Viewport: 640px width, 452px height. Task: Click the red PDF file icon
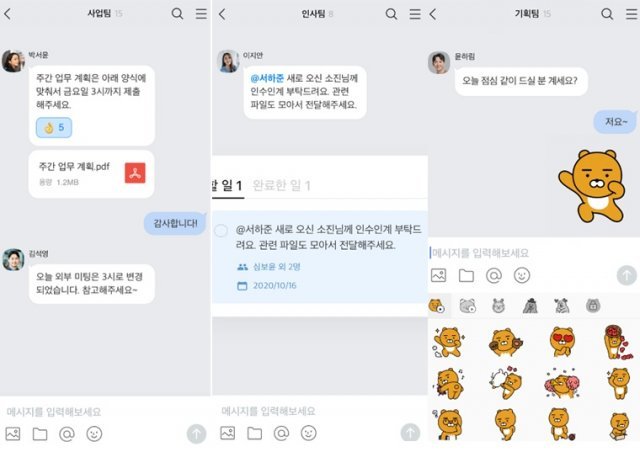(135, 173)
